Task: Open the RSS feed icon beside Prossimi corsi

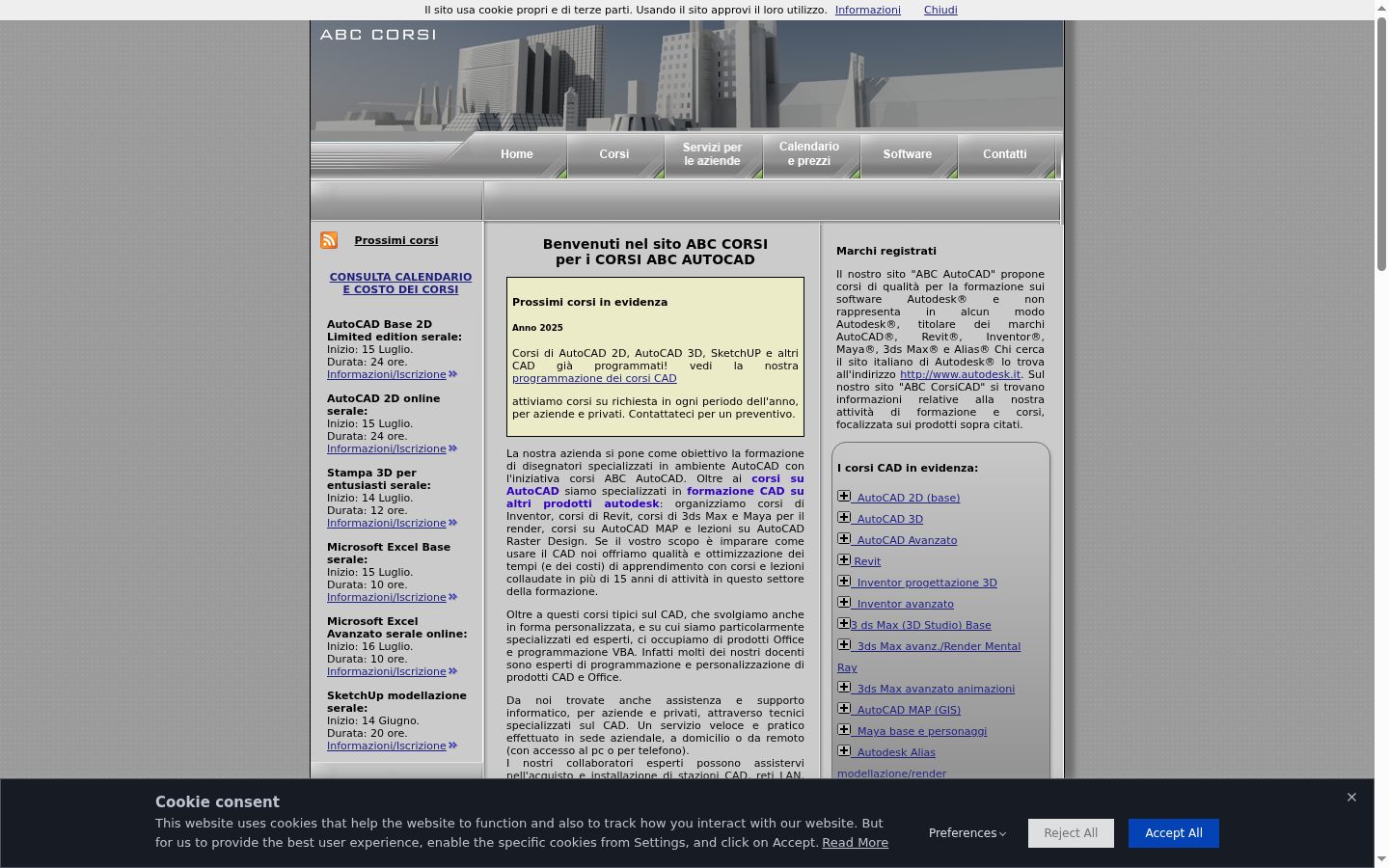Action: click(x=329, y=240)
